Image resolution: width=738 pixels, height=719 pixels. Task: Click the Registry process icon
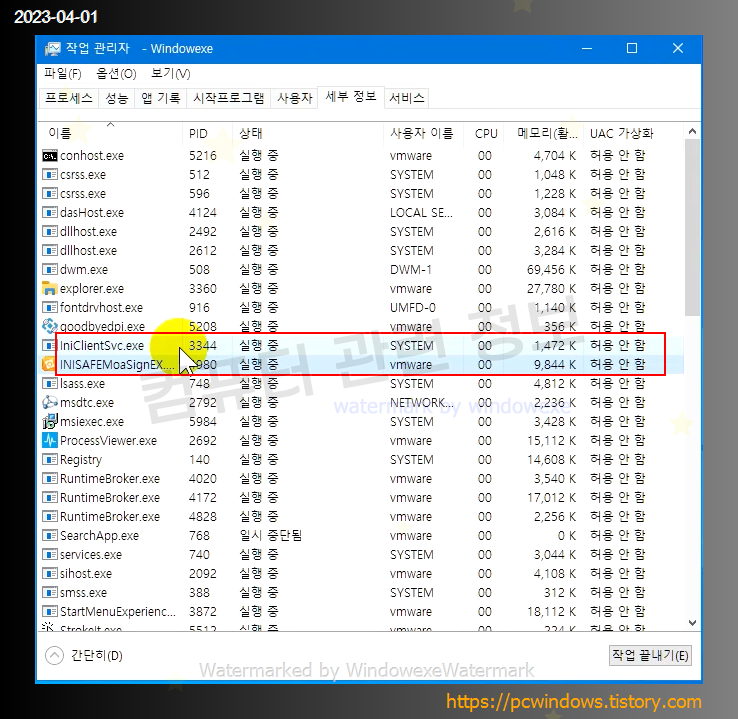[49, 460]
